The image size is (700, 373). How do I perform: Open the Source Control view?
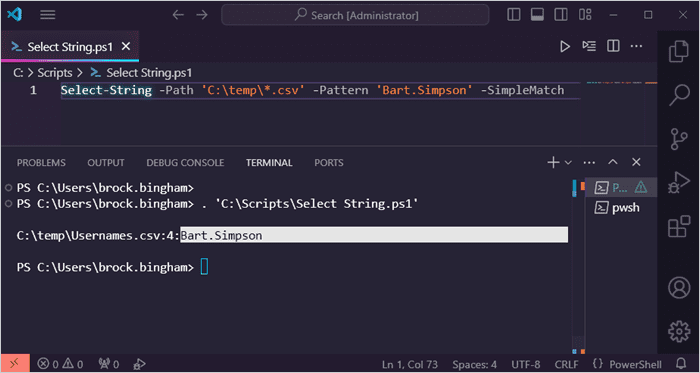click(679, 139)
